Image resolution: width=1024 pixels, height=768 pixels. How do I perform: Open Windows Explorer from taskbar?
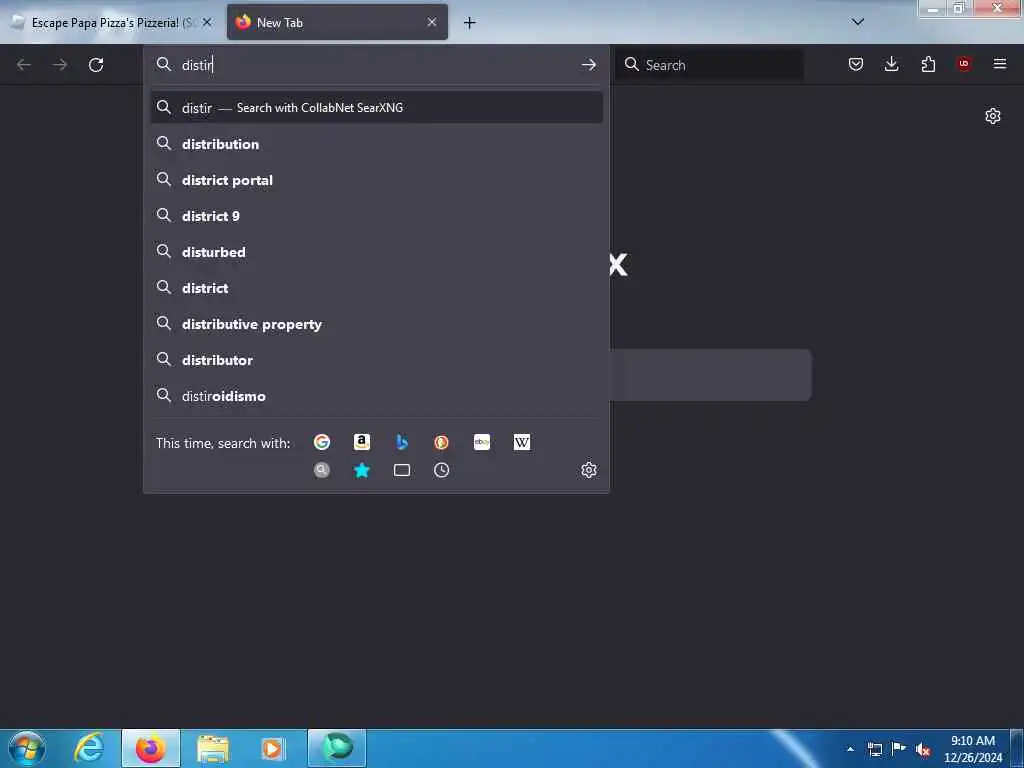213,748
